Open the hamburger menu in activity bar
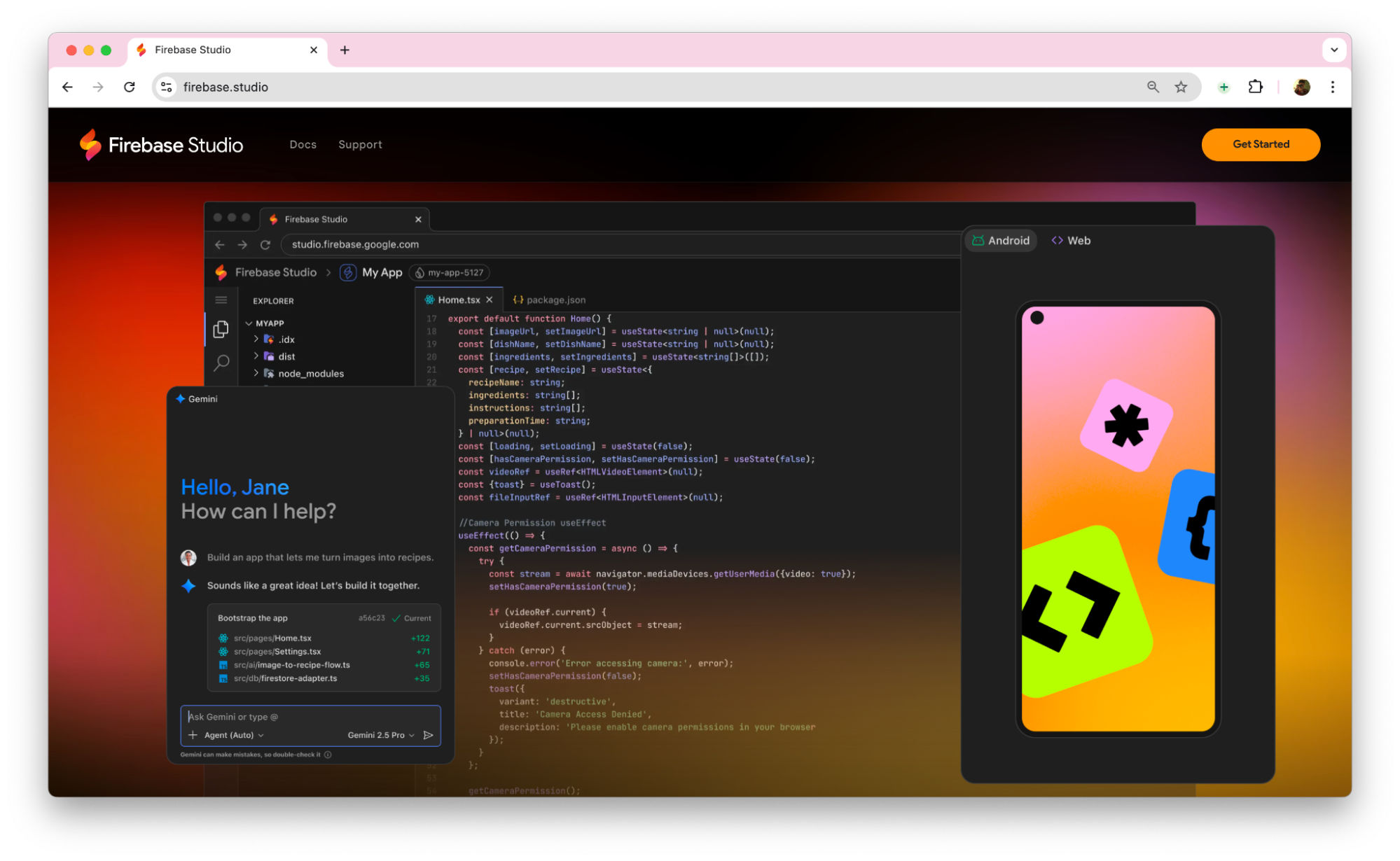This screenshot has width=1400, height=861. coord(221,300)
